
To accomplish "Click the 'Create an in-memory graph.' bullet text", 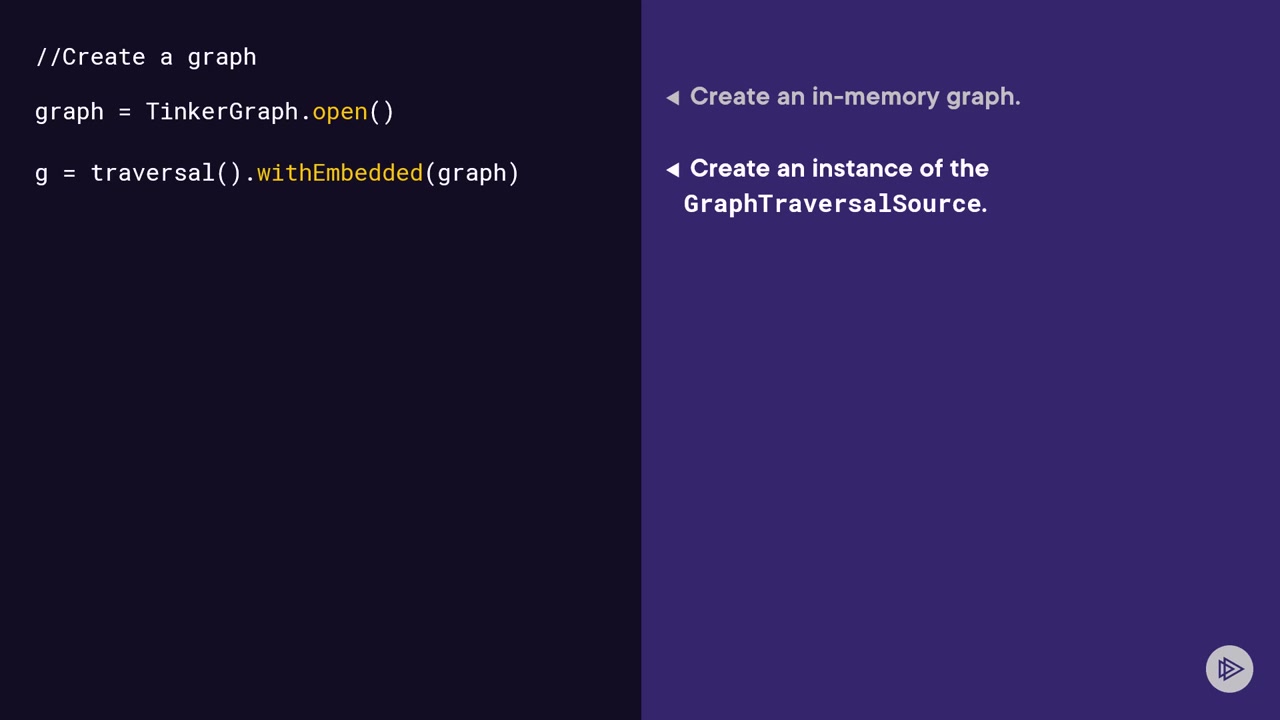I will click(x=855, y=97).
